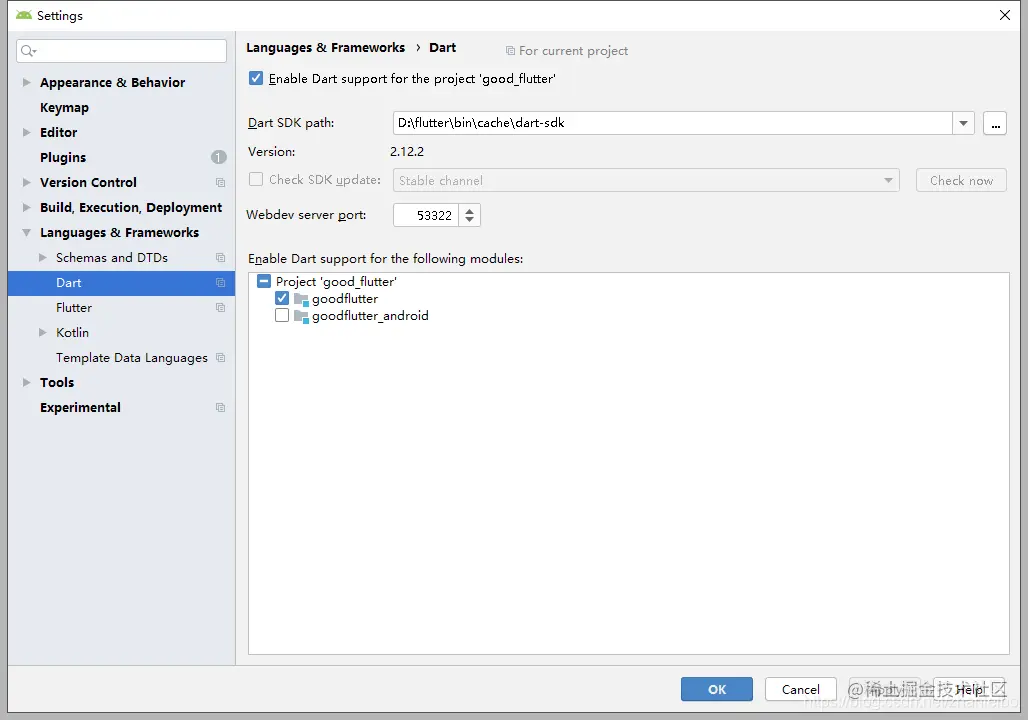The height and width of the screenshot is (720, 1028).
Task: Click the project-level icon next to Template Data Languages
Action: click(x=220, y=358)
